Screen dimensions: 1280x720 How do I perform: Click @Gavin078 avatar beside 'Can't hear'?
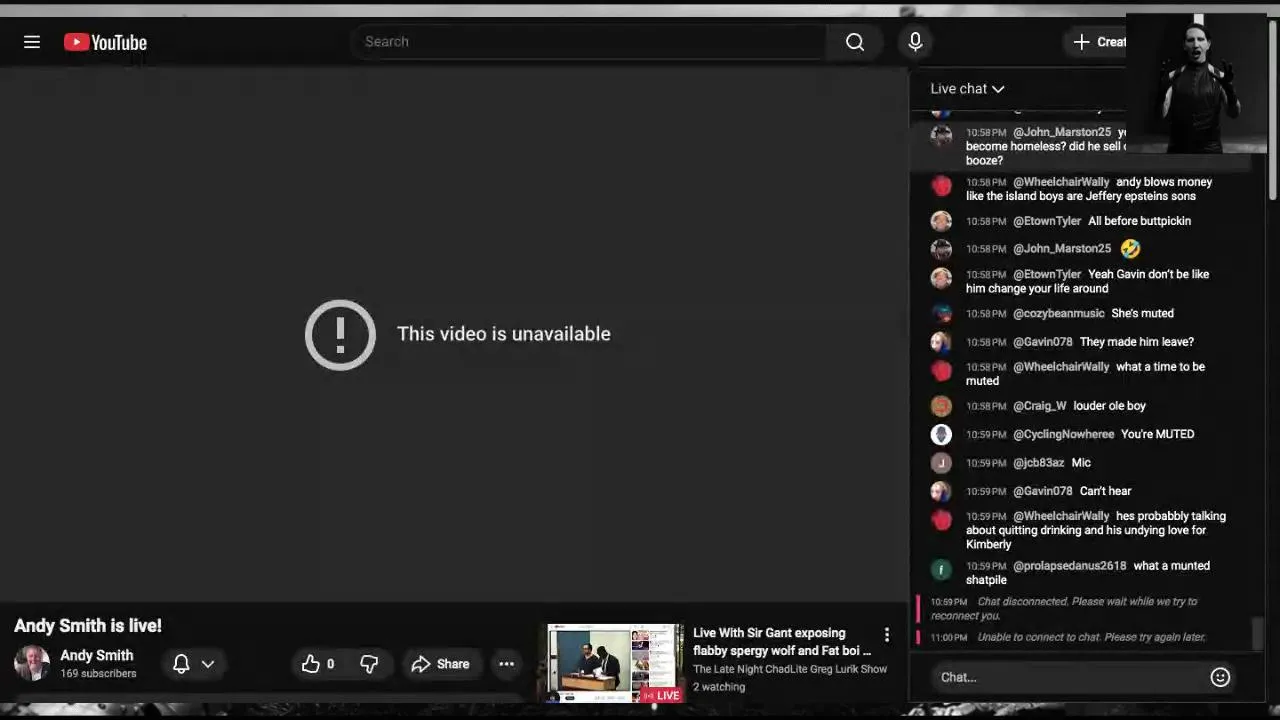pos(941,491)
